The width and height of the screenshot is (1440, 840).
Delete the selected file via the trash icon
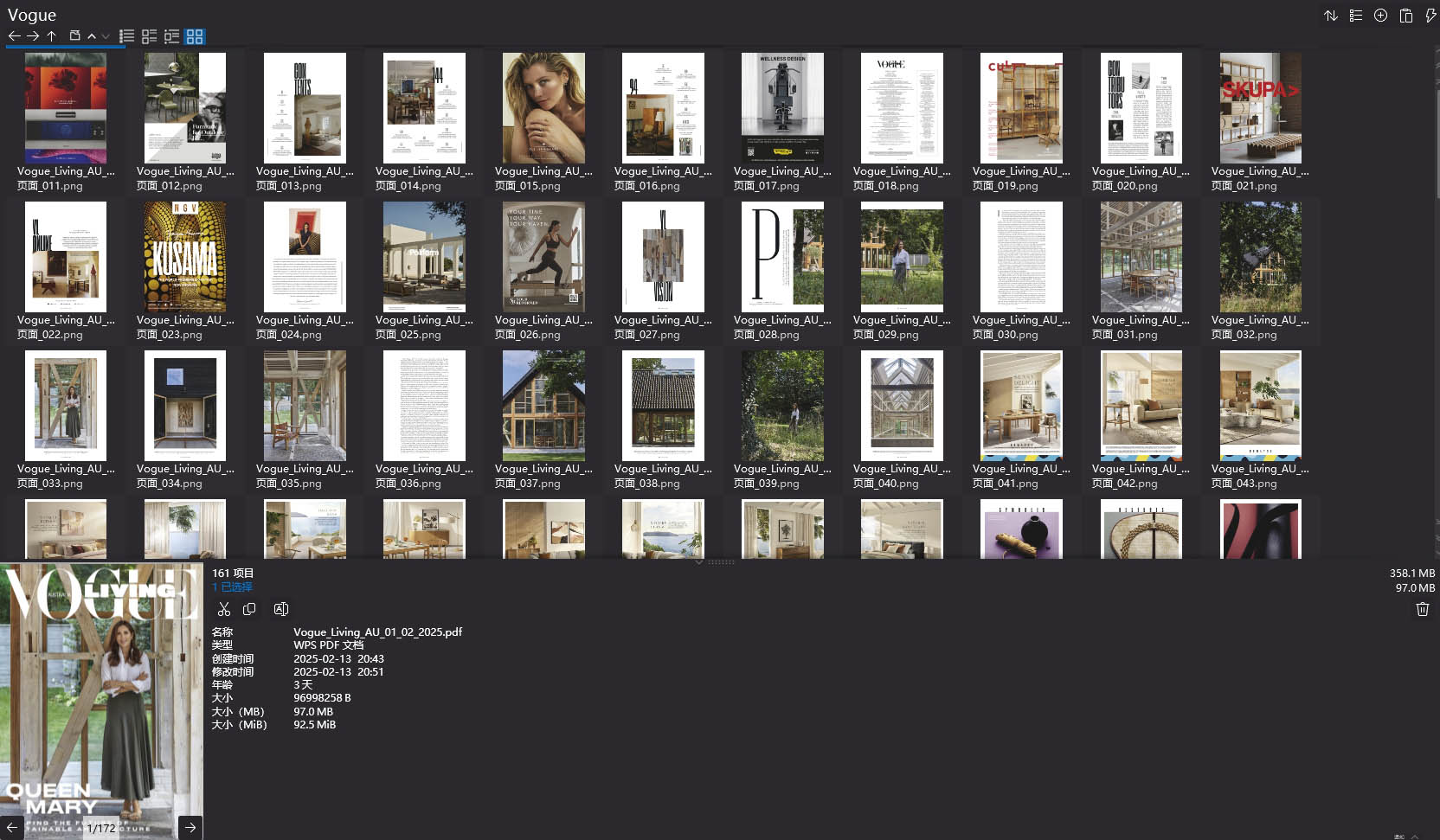click(x=1422, y=609)
